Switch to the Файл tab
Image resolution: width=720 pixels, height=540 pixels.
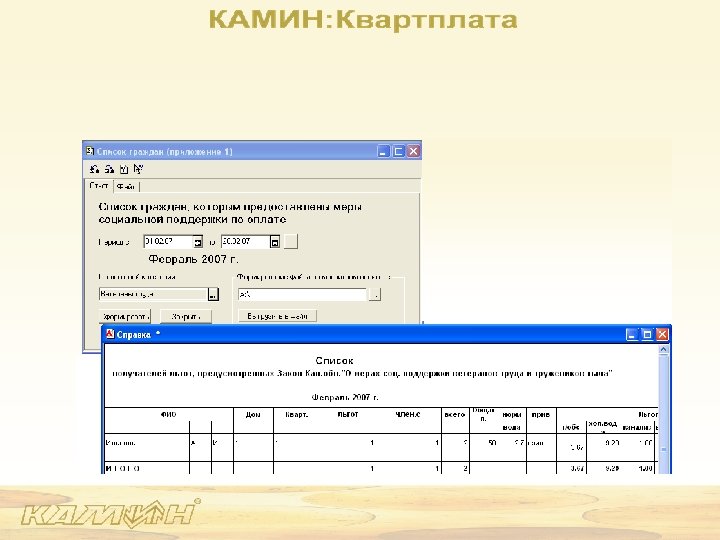[x=126, y=186]
